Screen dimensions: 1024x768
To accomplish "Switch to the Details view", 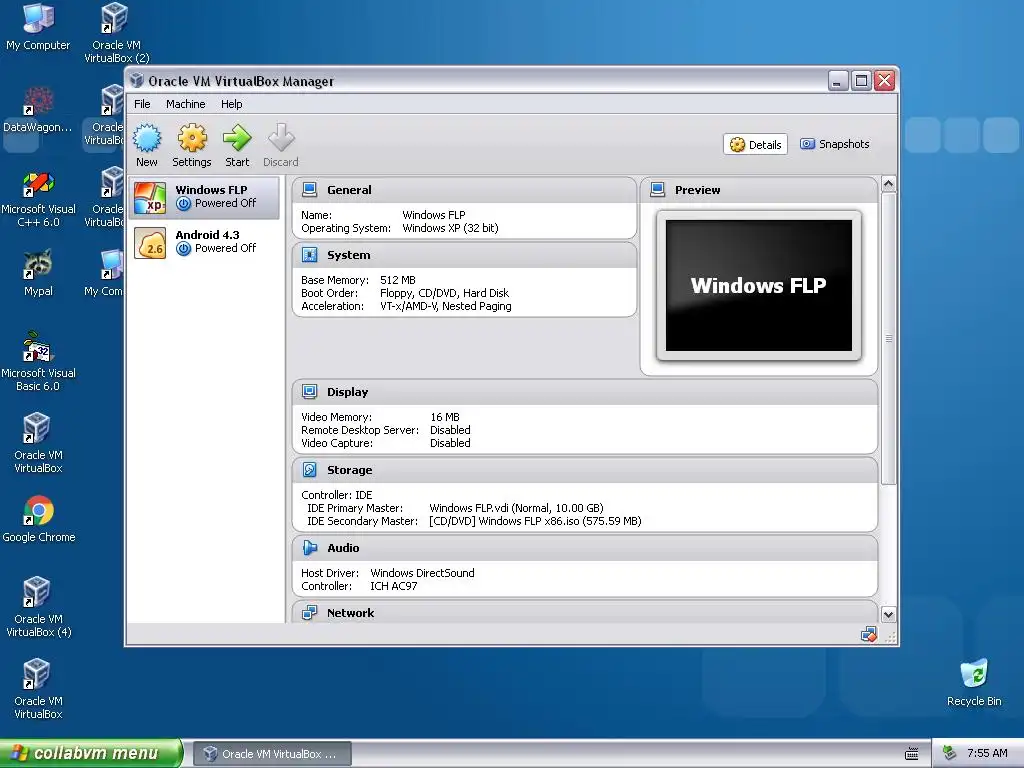I will click(x=756, y=144).
